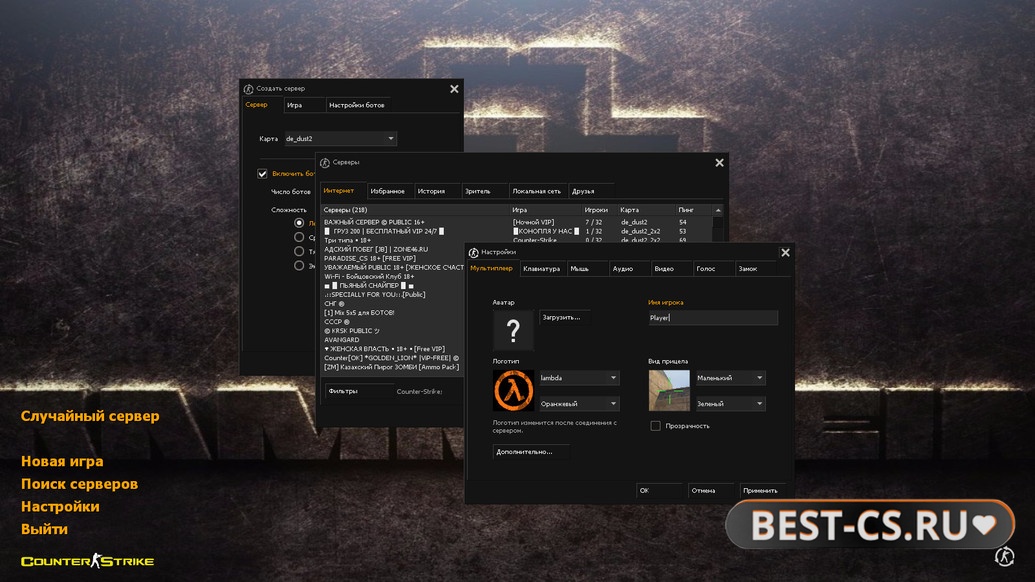Viewport: 1035px width, 582px height.
Task: Toggle the Transparency checkbox
Action: (x=655, y=426)
